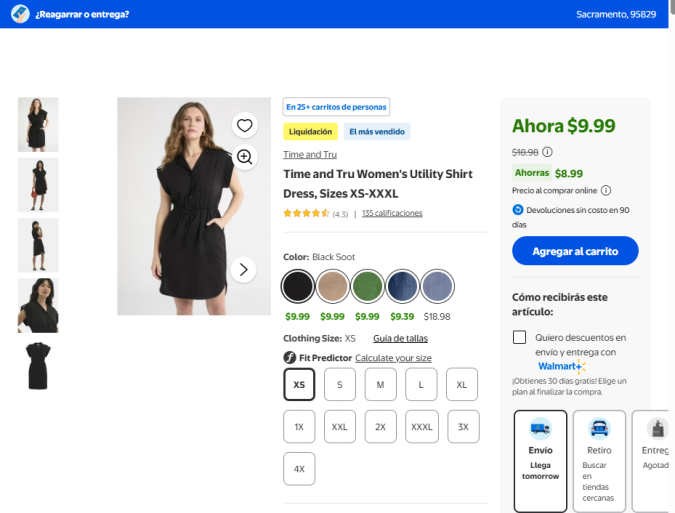This screenshot has width=675, height=513.
Task: Select size 1X
Action: point(299,426)
